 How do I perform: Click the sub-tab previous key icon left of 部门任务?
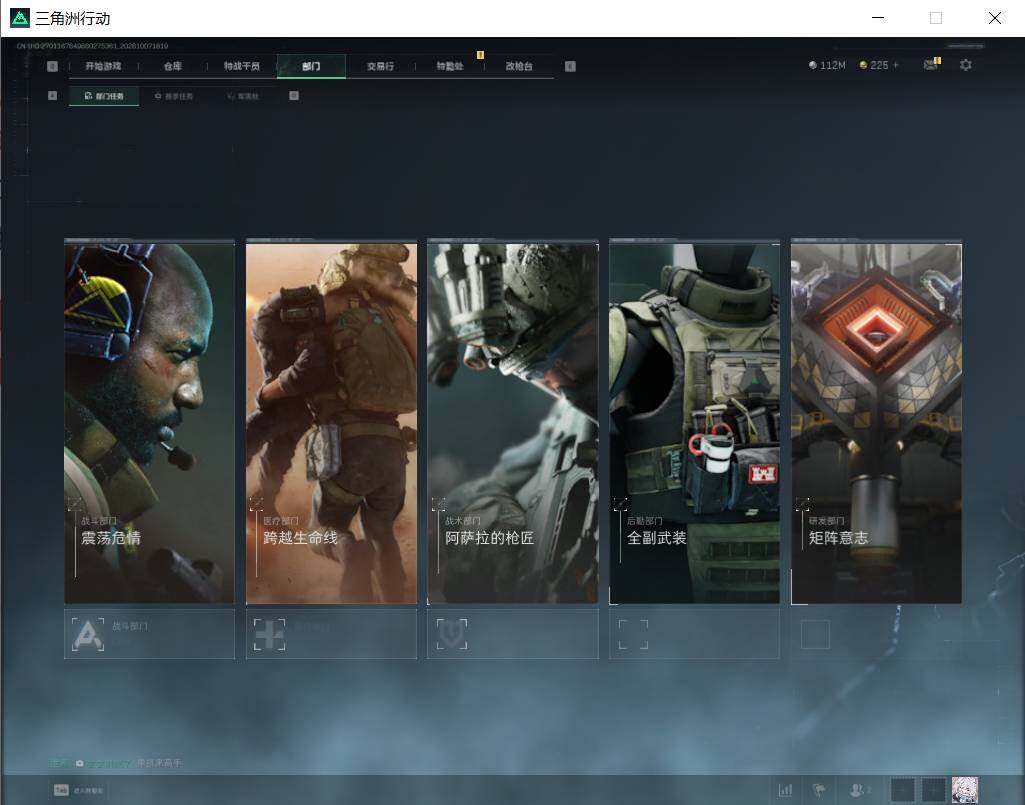point(52,95)
